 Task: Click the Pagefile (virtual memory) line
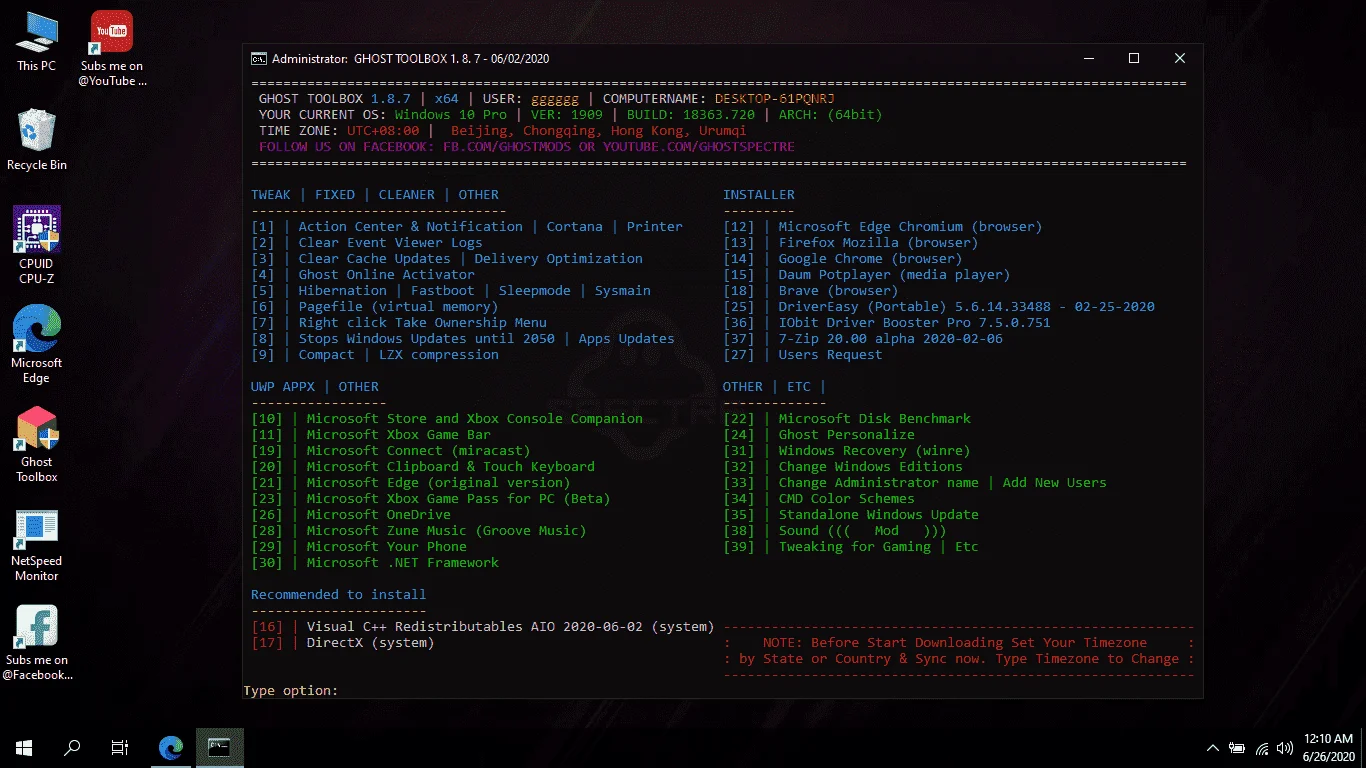click(x=375, y=307)
